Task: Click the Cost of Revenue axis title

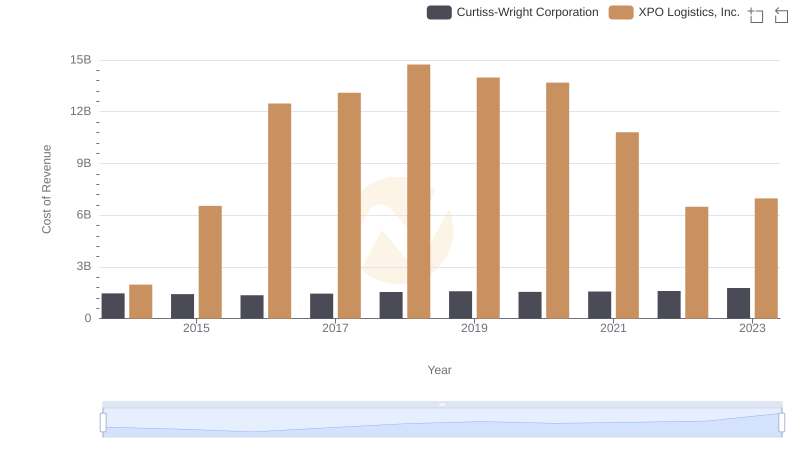Action: (x=46, y=189)
